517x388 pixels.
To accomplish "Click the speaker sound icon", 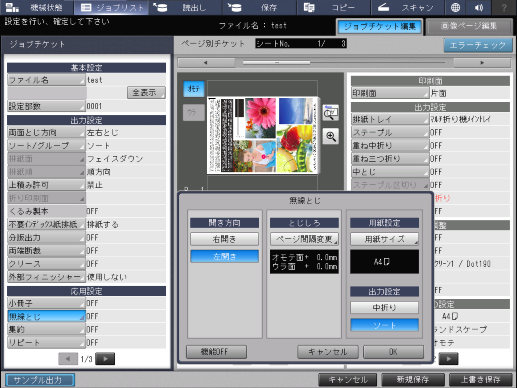I will pyautogui.click(x=479, y=7).
